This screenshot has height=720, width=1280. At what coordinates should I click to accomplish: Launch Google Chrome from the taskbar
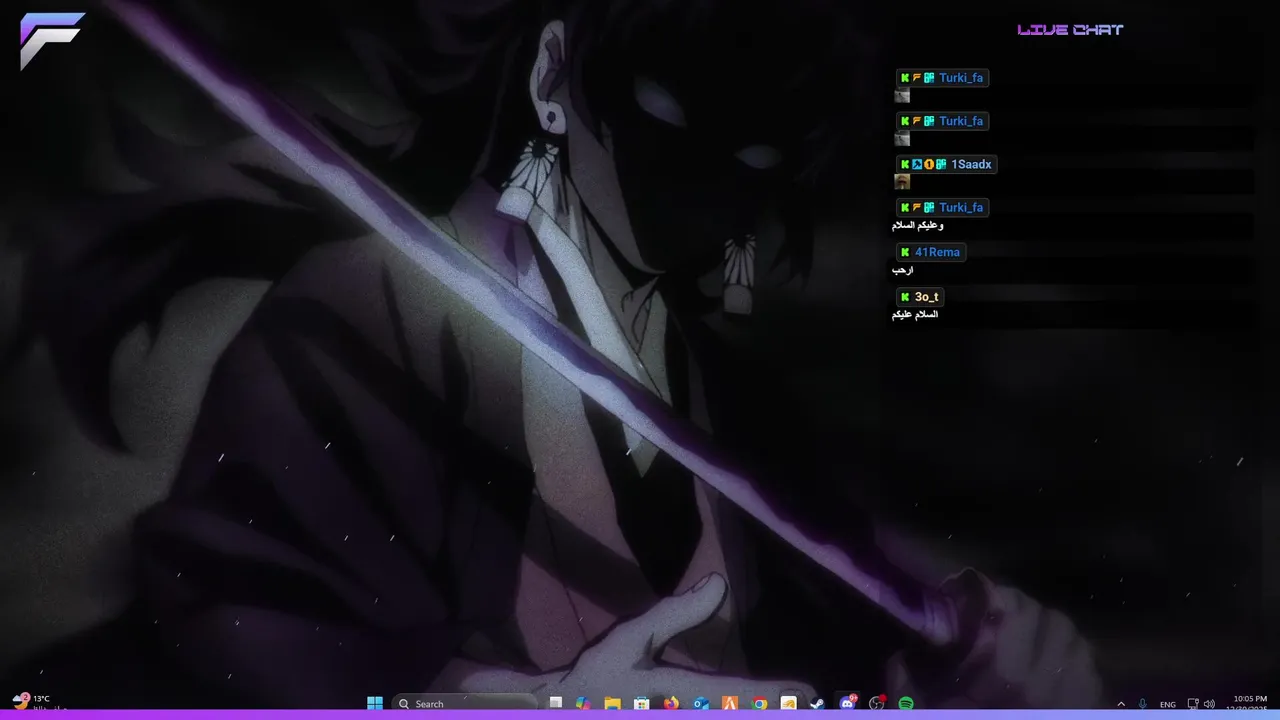pos(760,703)
